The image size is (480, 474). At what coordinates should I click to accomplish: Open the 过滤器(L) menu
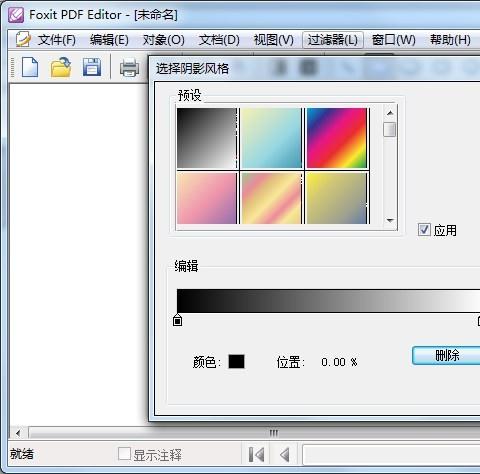click(333, 40)
